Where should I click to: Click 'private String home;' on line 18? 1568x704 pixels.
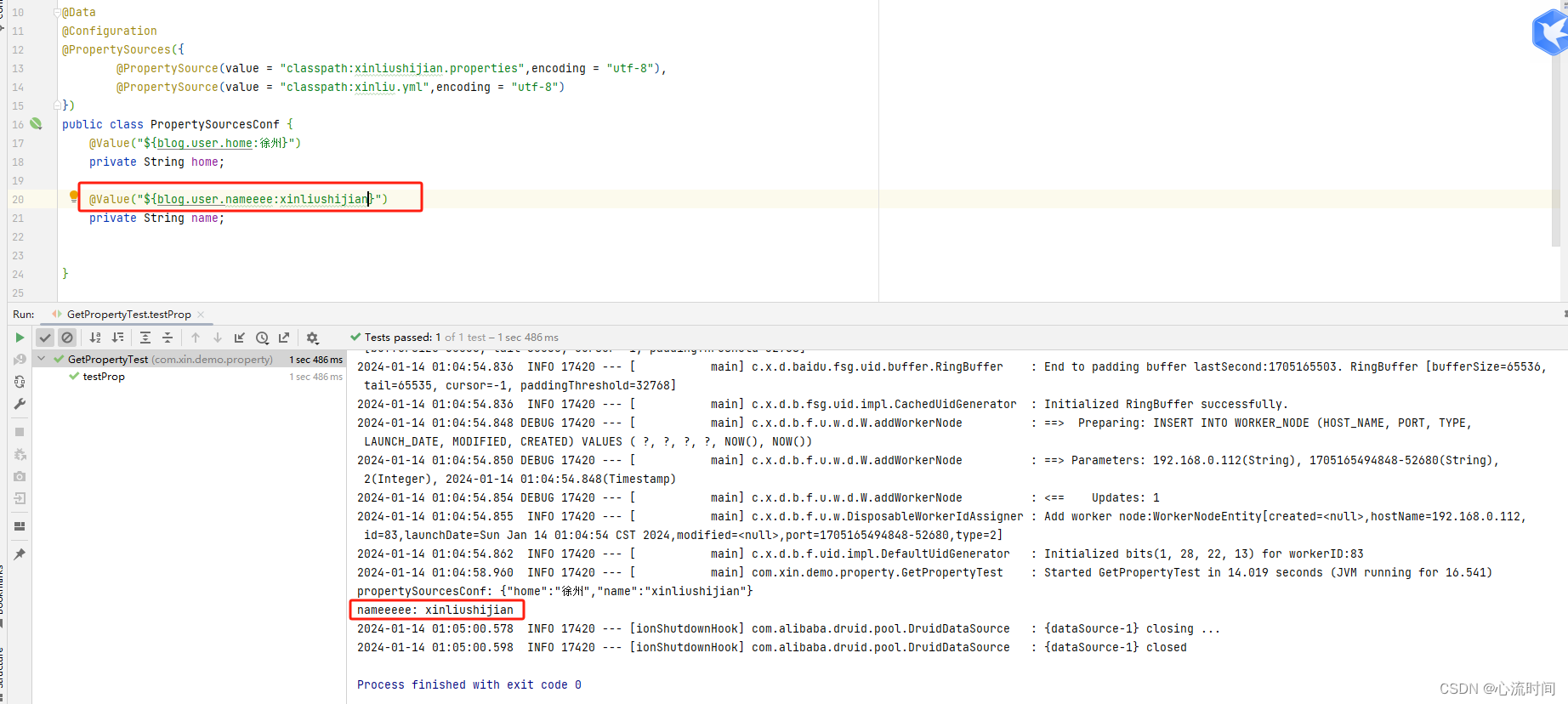pos(157,162)
